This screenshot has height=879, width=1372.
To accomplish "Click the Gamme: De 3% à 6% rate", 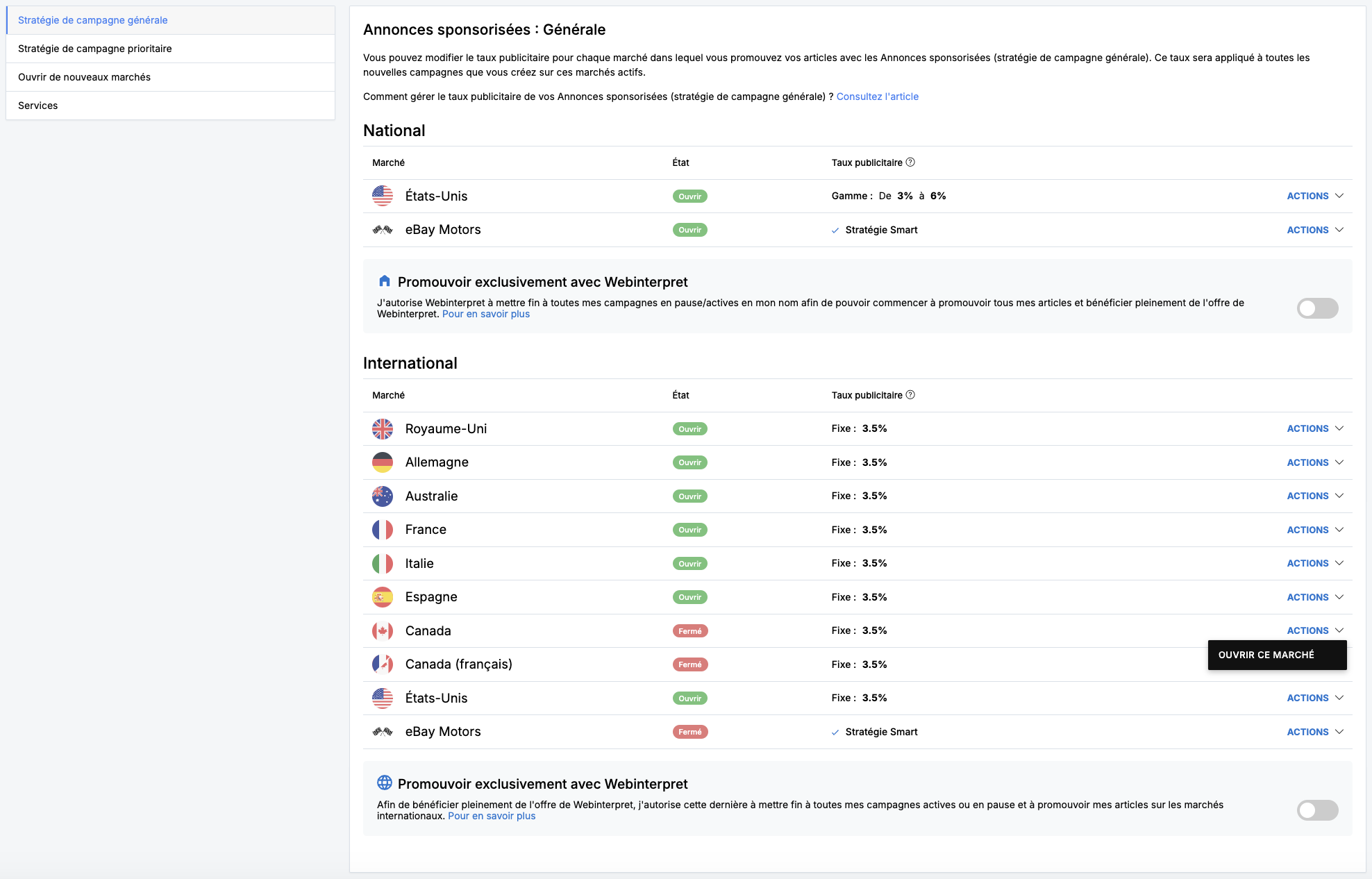I will (x=889, y=196).
